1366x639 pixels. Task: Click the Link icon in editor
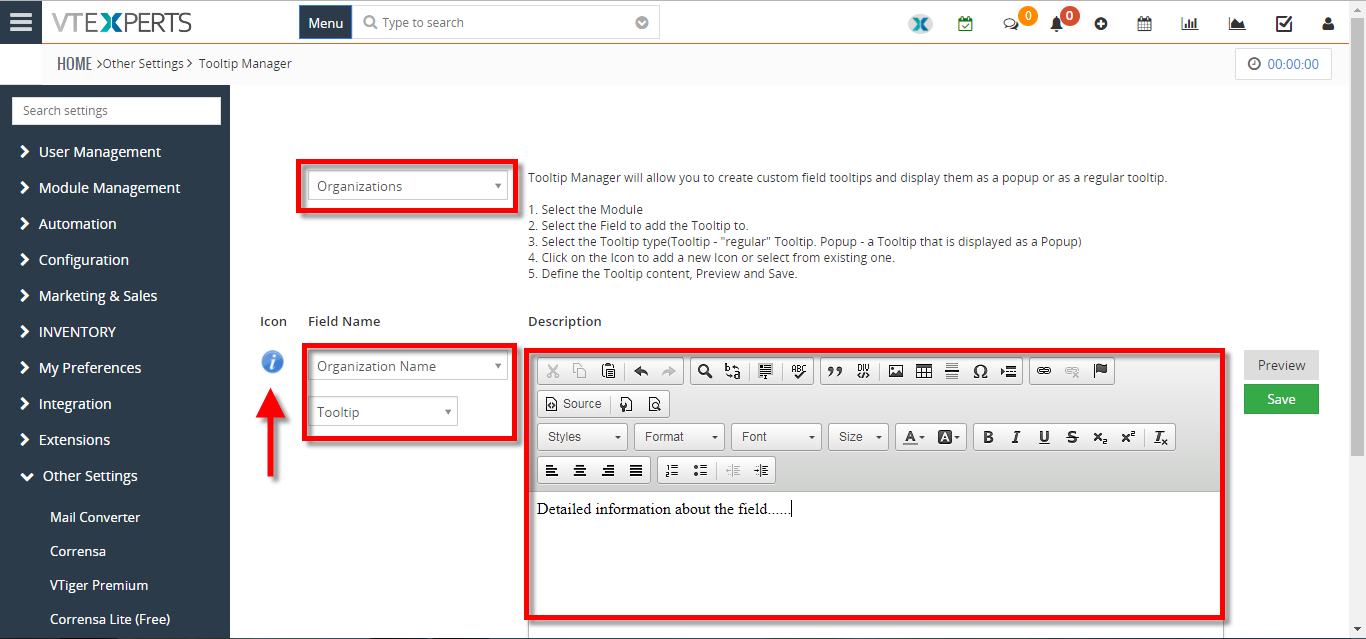coord(1044,371)
